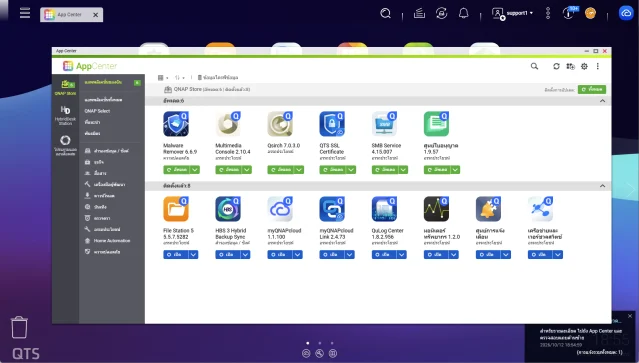Click the myQNAPcloud Link app icon

[332, 209]
